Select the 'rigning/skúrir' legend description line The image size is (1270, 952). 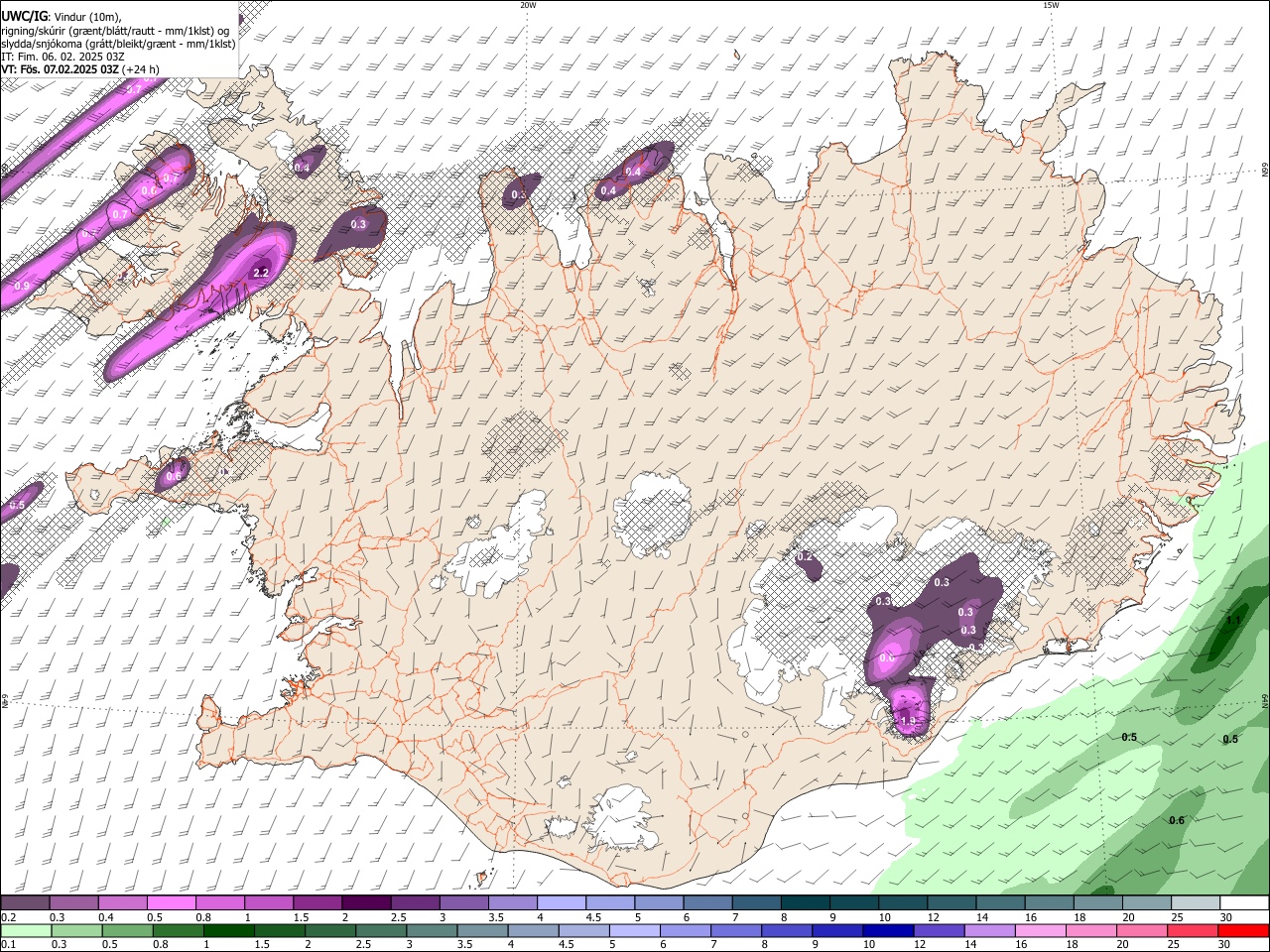tap(115, 31)
